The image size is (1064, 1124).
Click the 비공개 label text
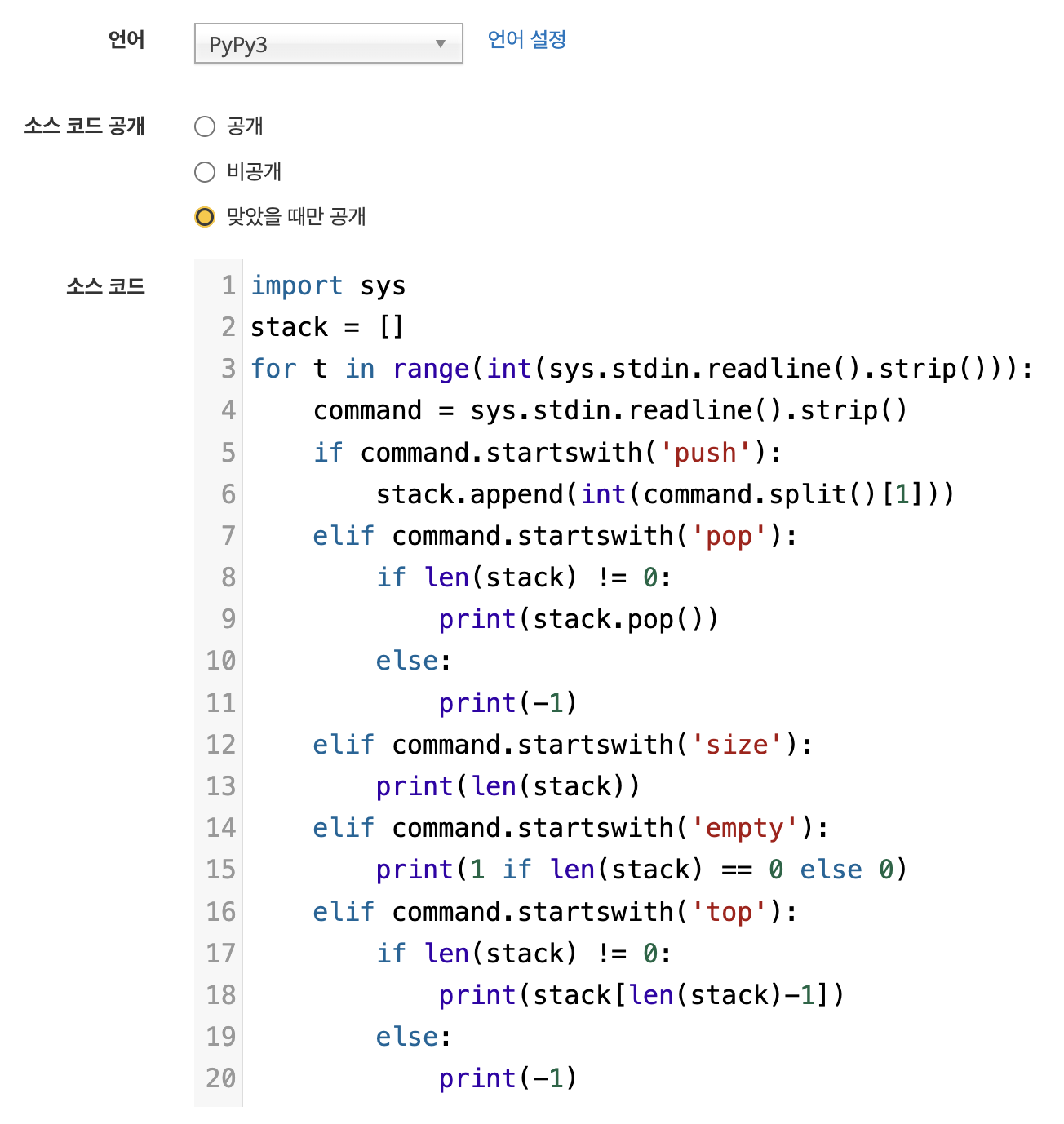pyautogui.click(x=254, y=171)
